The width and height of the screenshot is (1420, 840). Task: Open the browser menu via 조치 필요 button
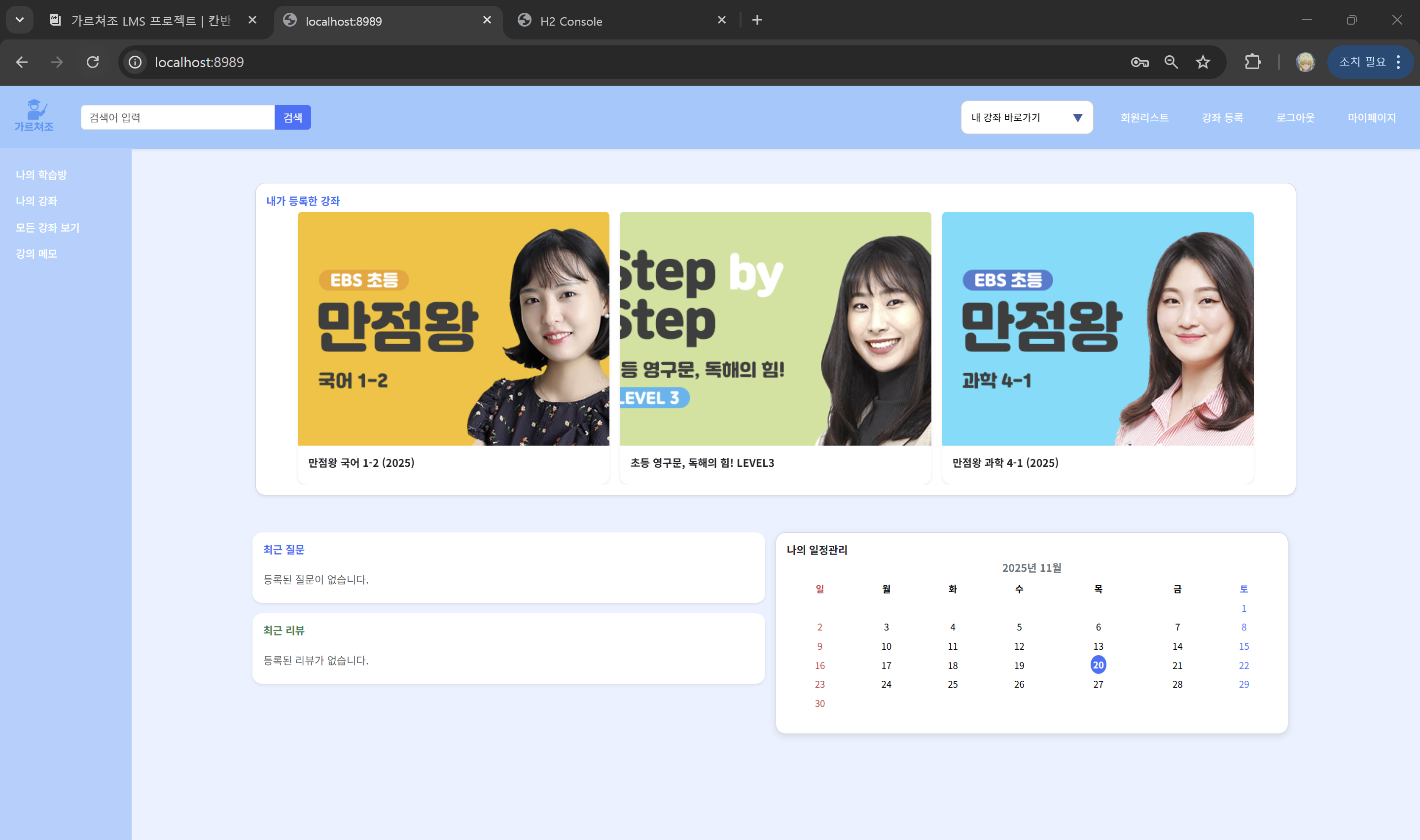click(1370, 62)
